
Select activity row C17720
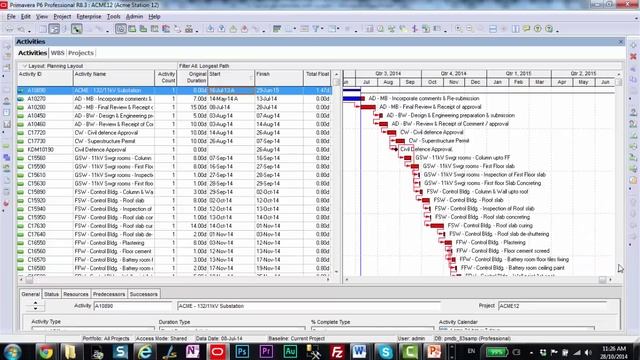(174, 133)
